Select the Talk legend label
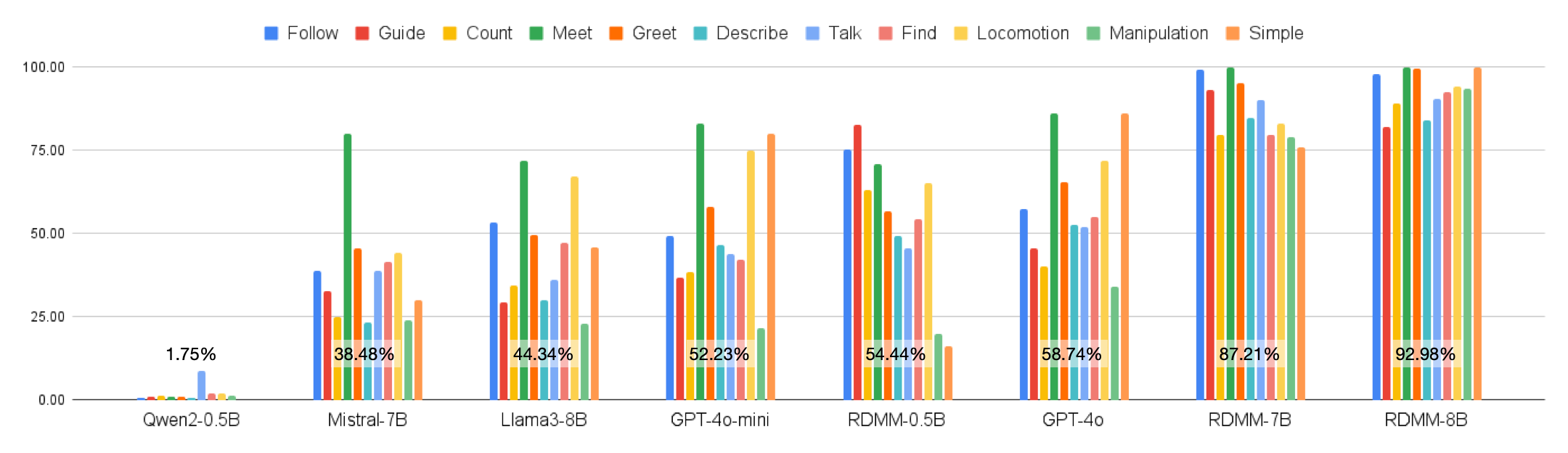Viewport: 1568px width, 453px height. click(x=845, y=33)
